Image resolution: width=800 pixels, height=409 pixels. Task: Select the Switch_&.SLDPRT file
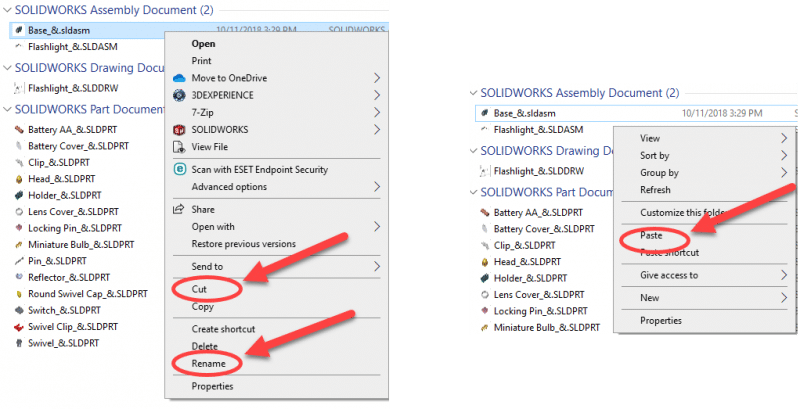click(57, 310)
